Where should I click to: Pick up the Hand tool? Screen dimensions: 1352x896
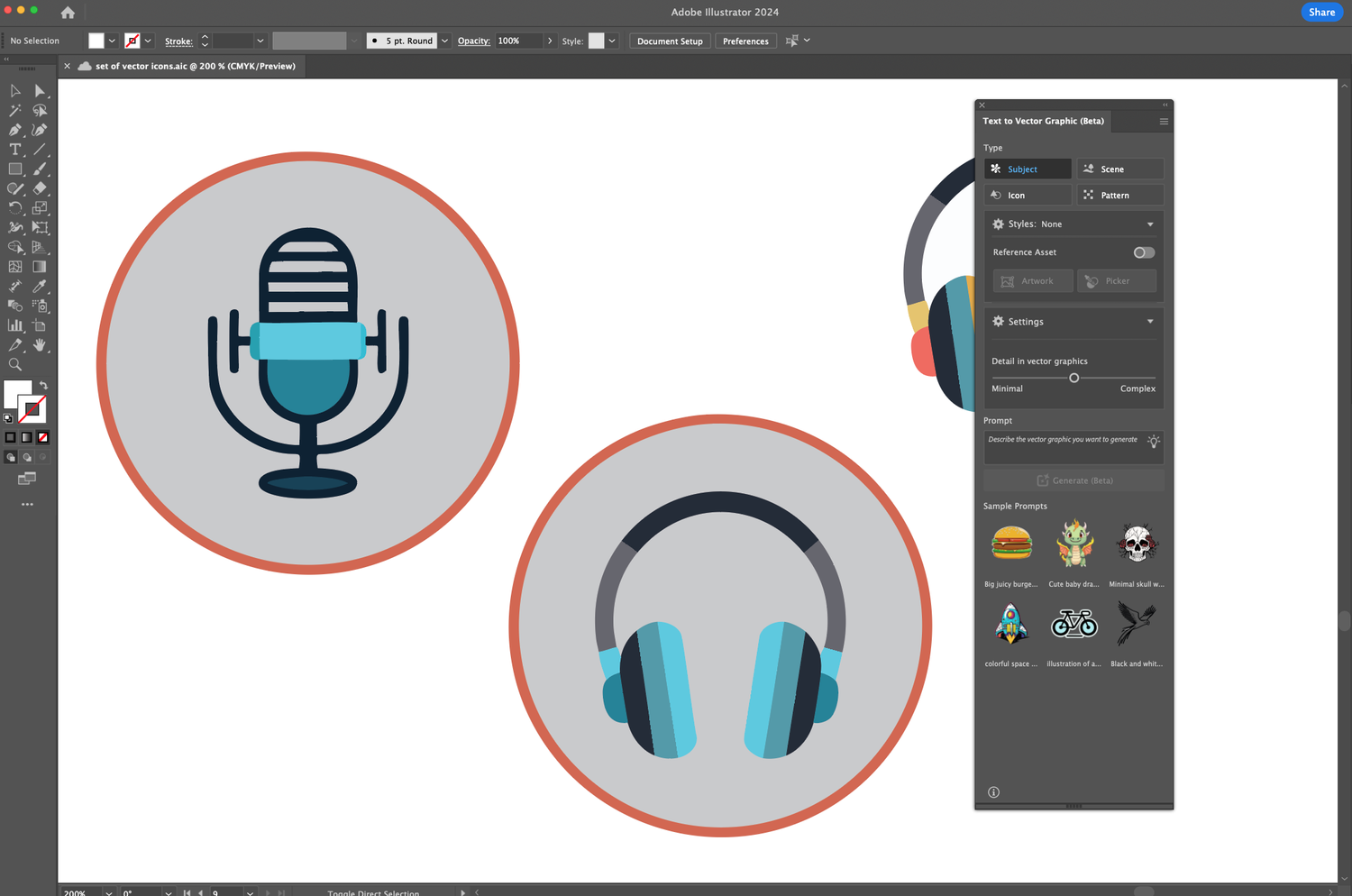pyautogui.click(x=40, y=345)
